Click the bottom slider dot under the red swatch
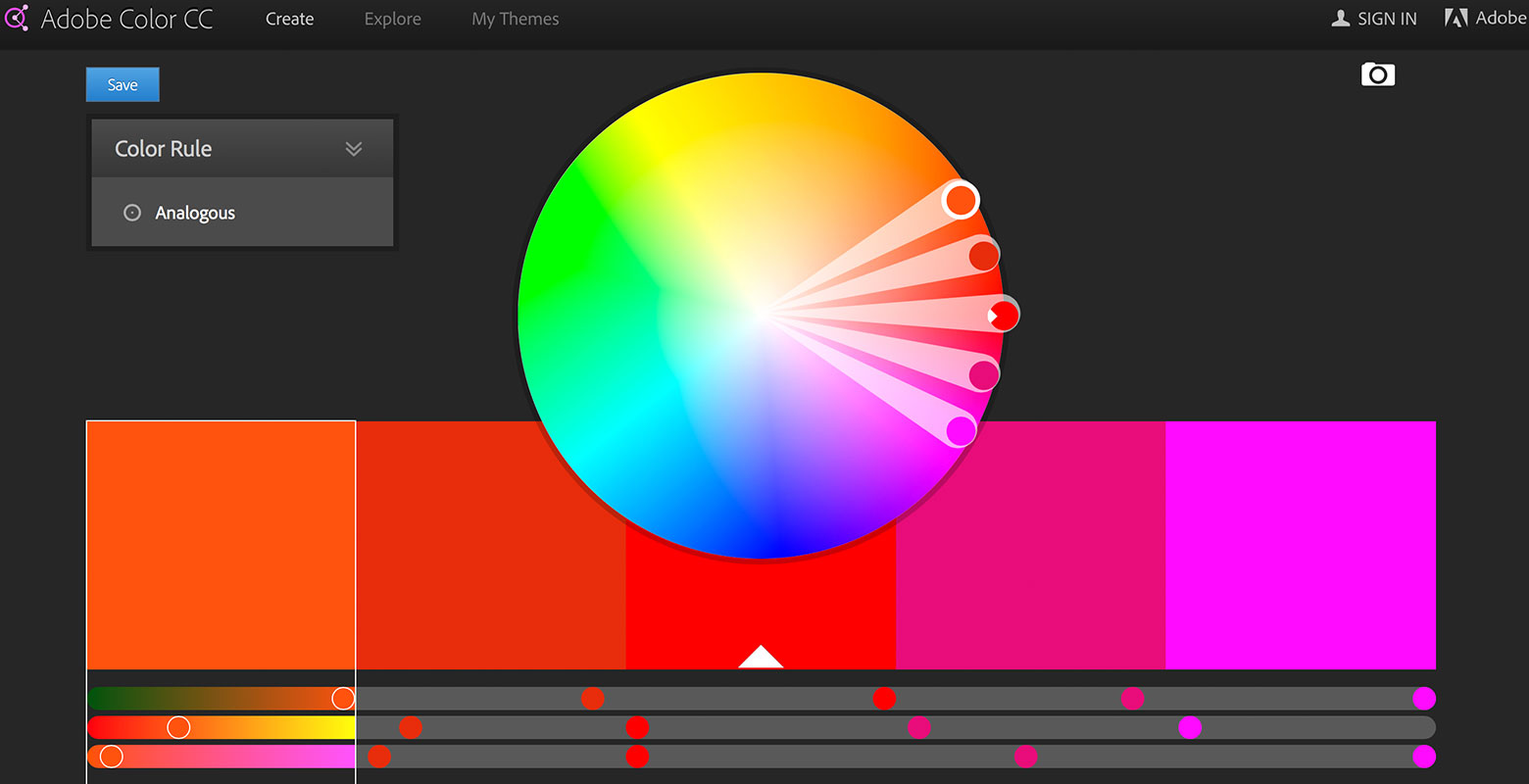The image size is (1529, 784). (x=637, y=757)
